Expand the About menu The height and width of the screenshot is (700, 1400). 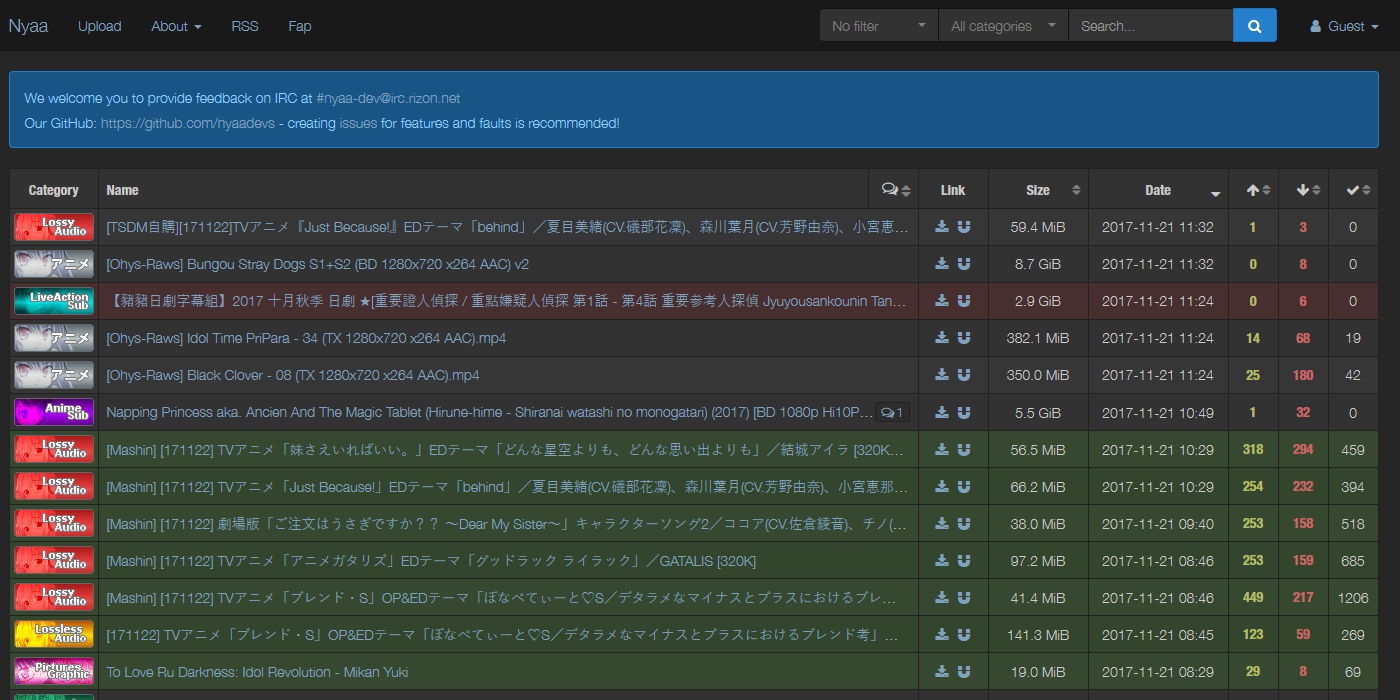(x=176, y=26)
